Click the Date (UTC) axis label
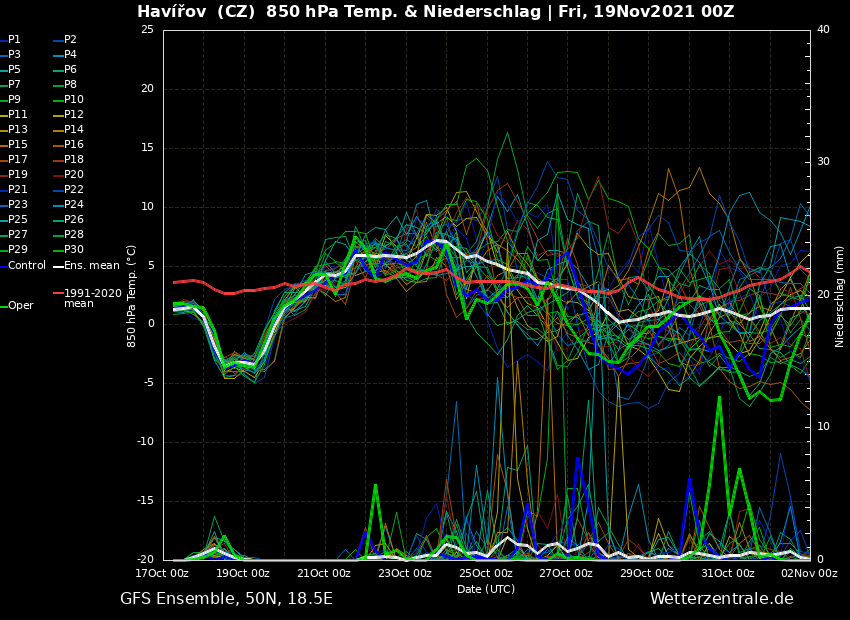 (x=485, y=589)
